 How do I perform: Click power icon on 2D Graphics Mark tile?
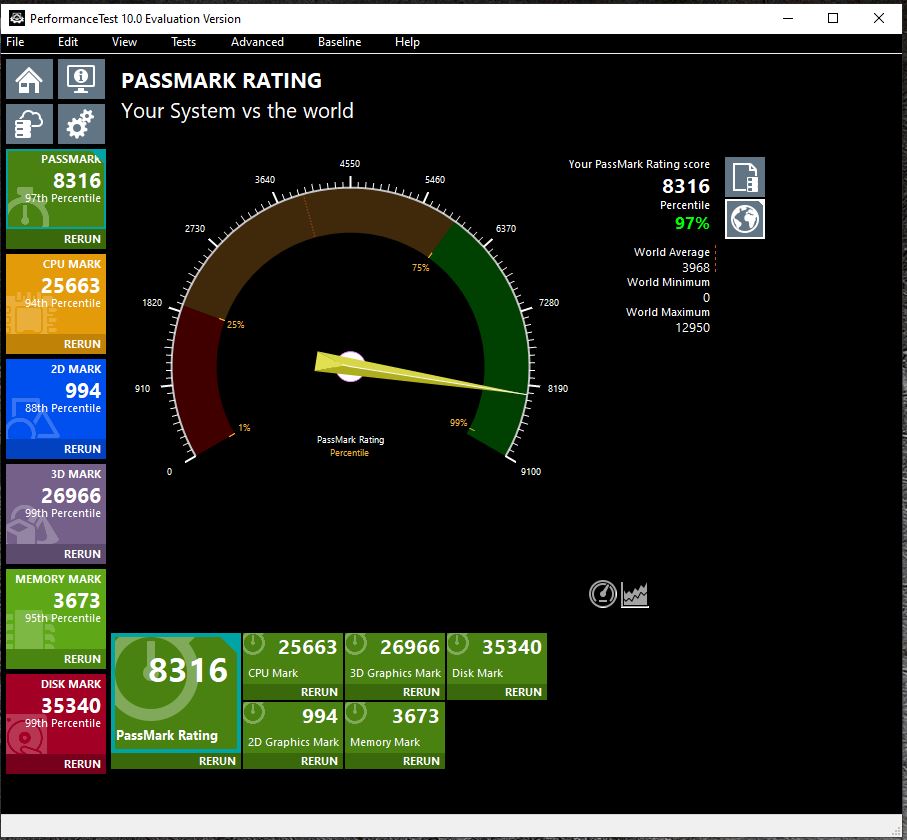(254, 713)
